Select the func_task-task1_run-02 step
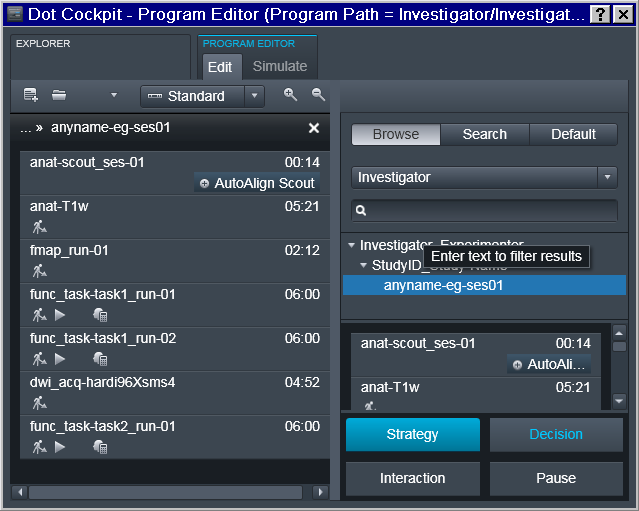 [175, 349]
